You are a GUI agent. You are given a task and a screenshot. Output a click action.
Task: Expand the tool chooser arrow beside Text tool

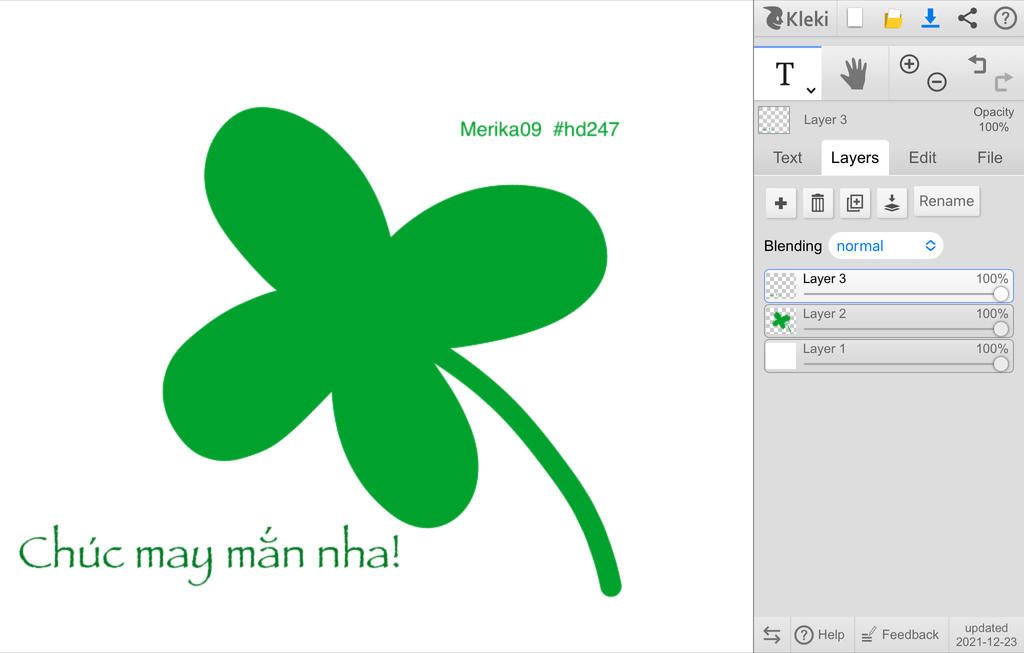tap(810, 90)
